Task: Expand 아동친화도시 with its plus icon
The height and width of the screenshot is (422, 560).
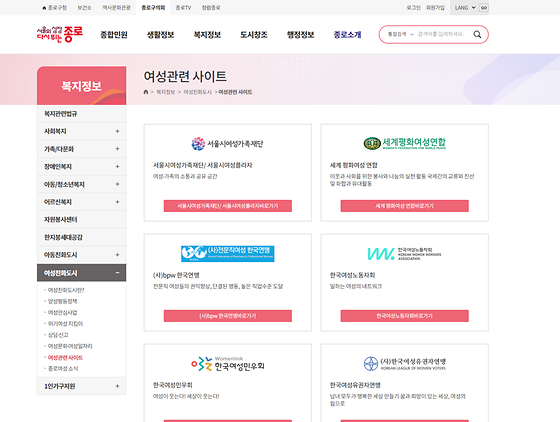Action: (117, 255)
